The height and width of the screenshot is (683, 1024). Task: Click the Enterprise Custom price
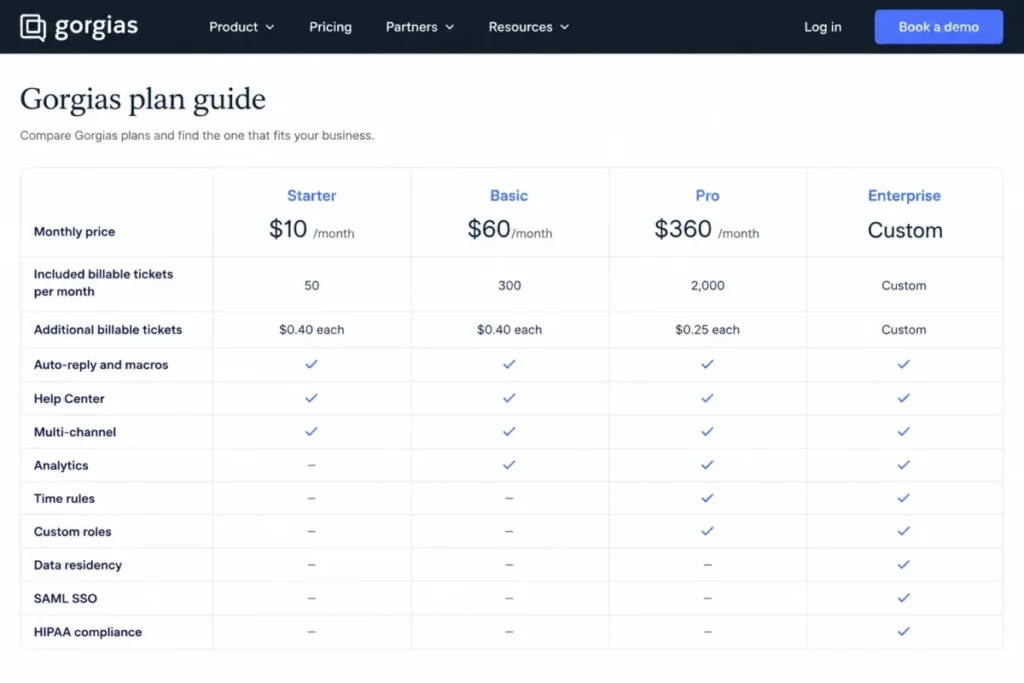pos(904,230)
